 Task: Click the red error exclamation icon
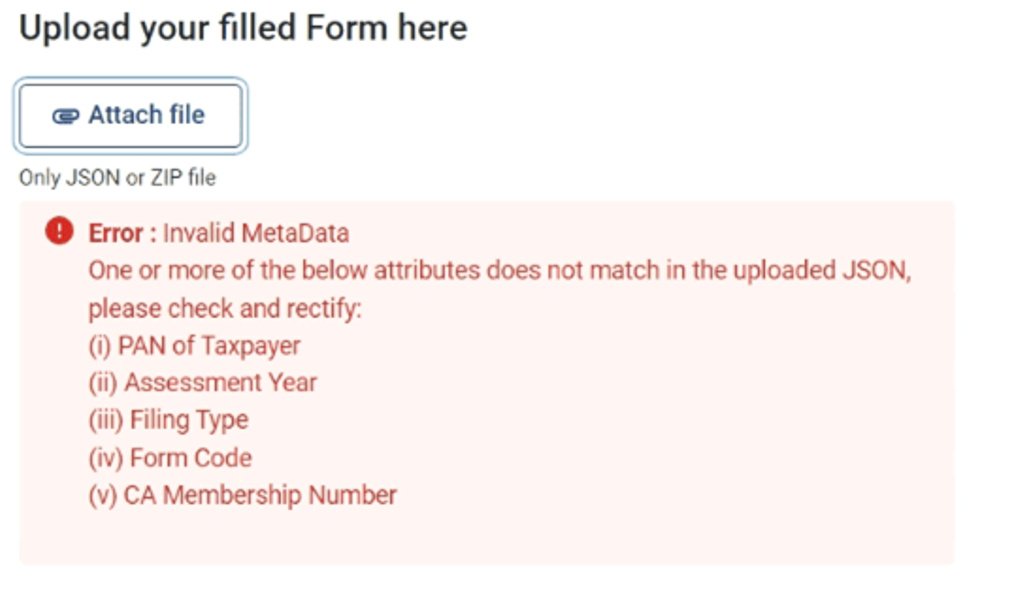pos(59,231)
